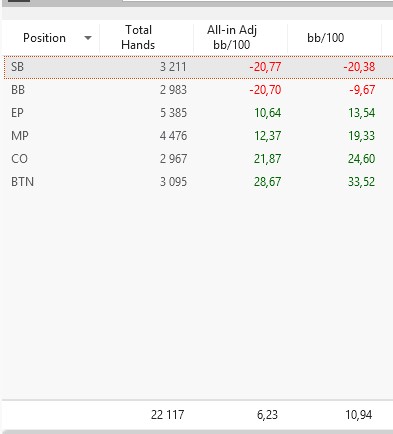Select the MP position row

[198, 136]
